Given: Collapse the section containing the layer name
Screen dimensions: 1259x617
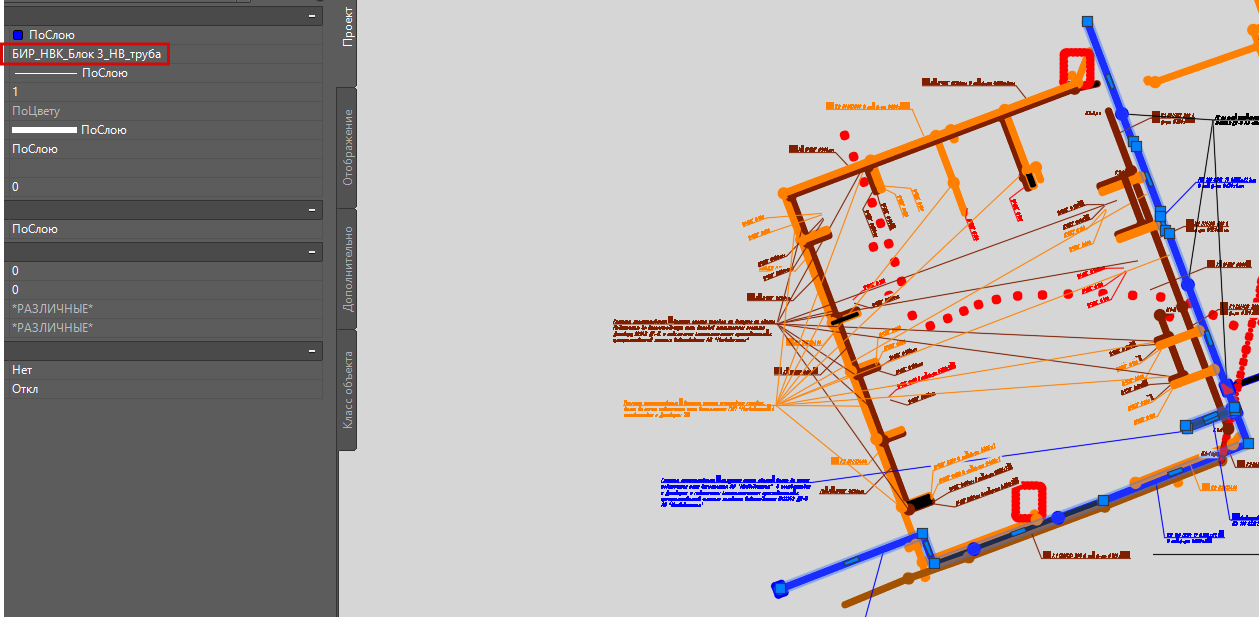Looking at the screenshot, I should coord(312,16).
